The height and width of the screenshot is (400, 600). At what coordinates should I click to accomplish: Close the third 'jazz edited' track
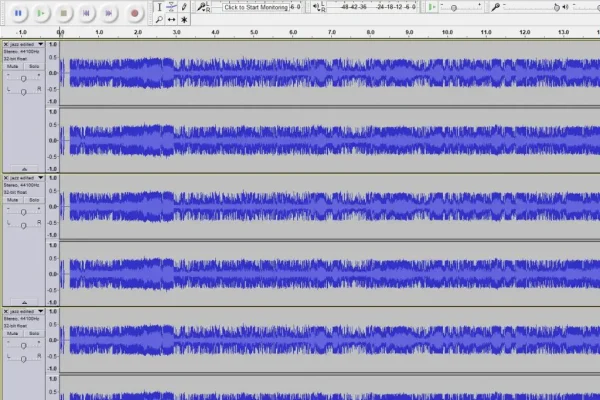pos(6,312)
